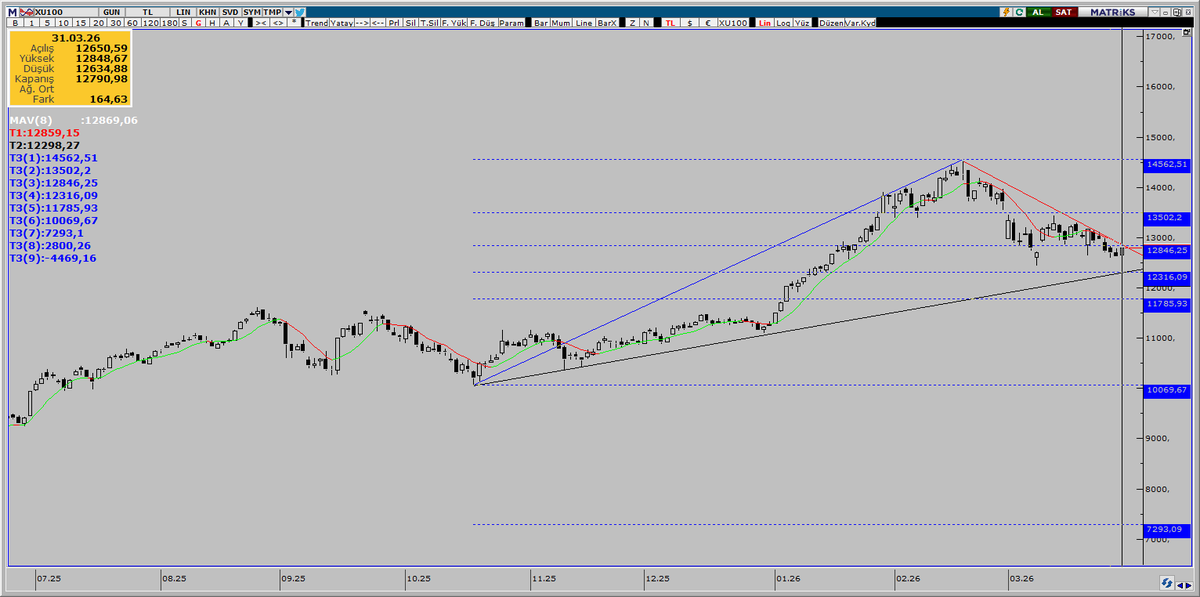This screenshot has width=1200, height=597.
Task: Select the Yatay horizontal line tool
Action: pyautogui.click(x=342, y=22)
